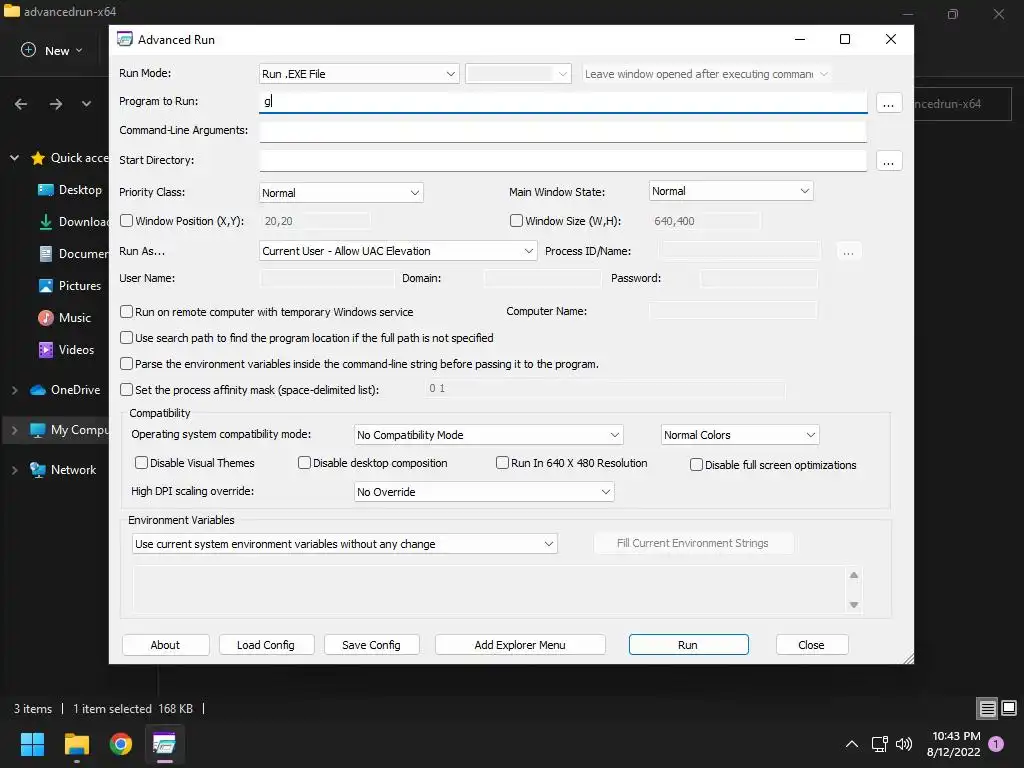Expand OneDrive tree node
Viewport: 1024px width, 768px height.
pos(14,390)
